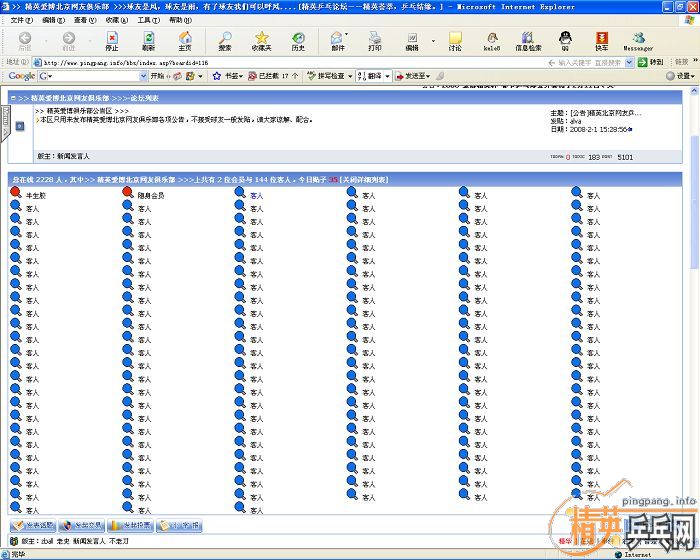Collapse the 论坛列表 section box icon
The height and width of the screenshot is (560, 700).
coord(14,98)
